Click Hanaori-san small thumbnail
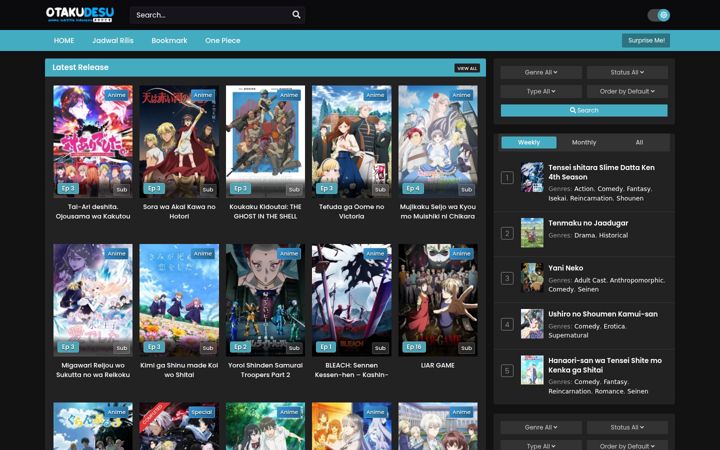 pyautogui.click(x=532, y=370)
